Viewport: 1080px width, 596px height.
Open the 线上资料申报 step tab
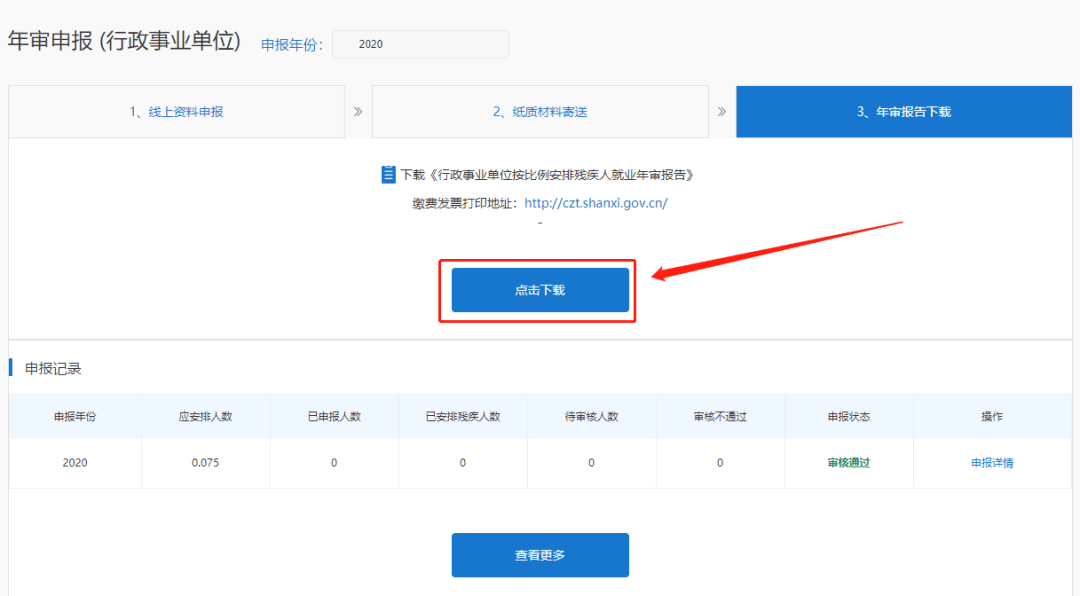pyautogui.click(x=176, y=112)
